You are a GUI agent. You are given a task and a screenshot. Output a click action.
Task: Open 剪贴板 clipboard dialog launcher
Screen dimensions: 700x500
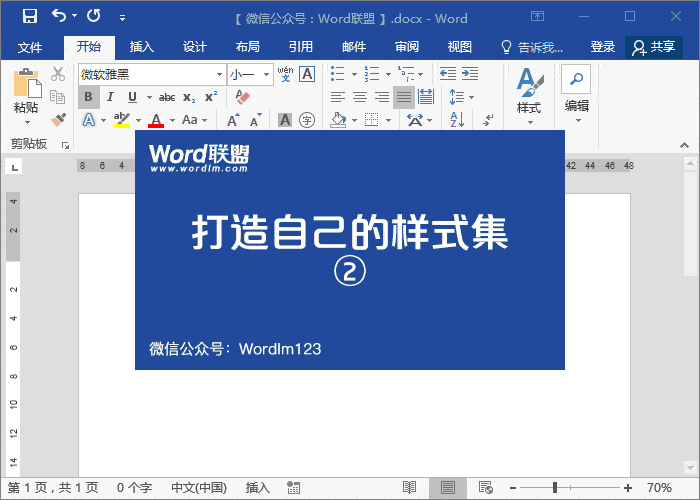click(66, 145)
